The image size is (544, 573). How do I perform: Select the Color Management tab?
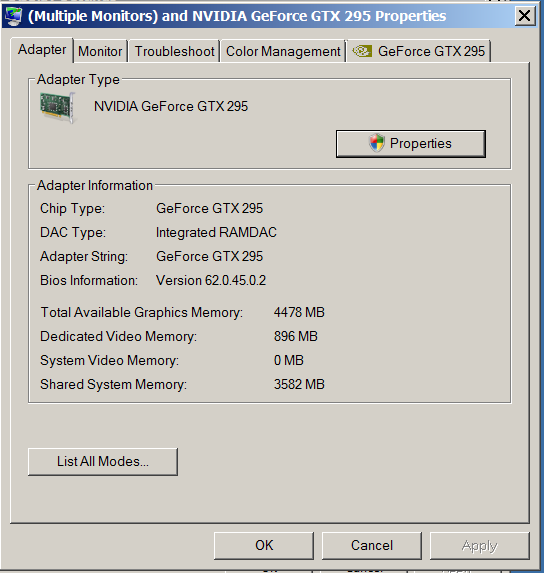tap(283, 51)
